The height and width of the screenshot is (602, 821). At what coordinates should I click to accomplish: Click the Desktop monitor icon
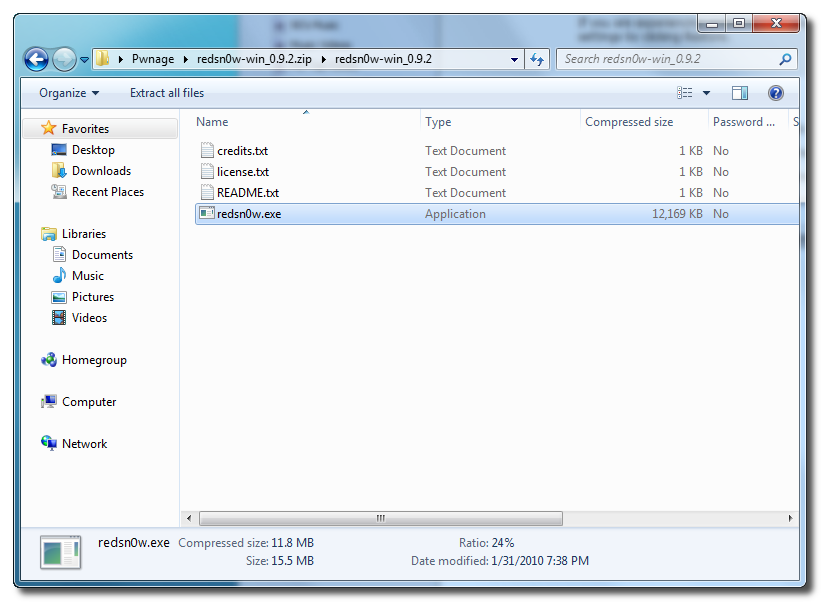(59, 150)
